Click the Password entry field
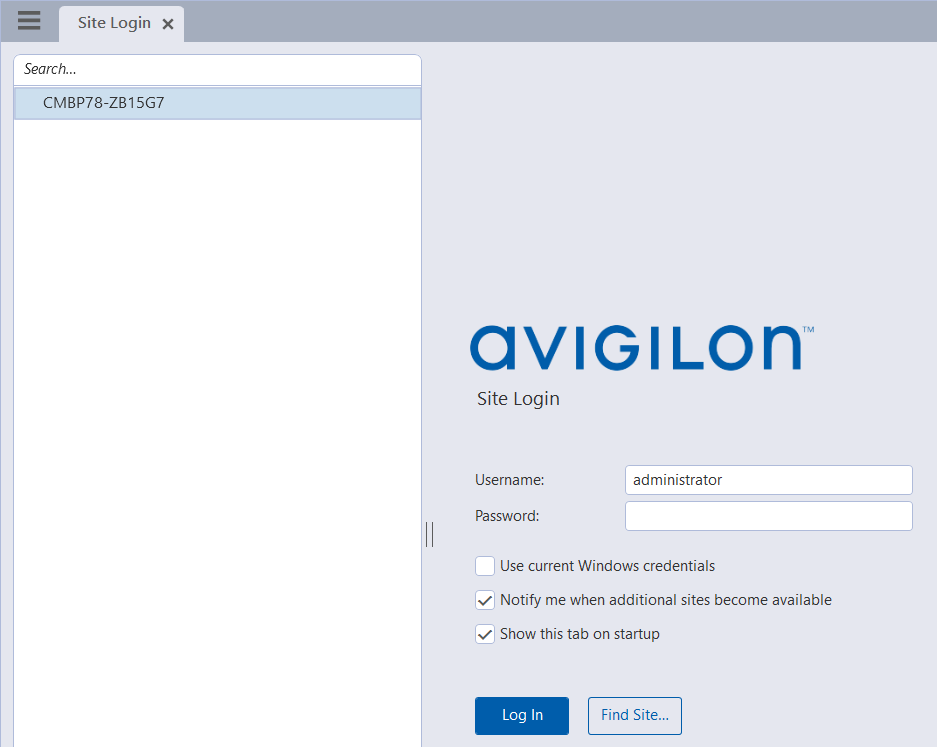Screen dimensions: 937x747 click(x=768, y=516)
